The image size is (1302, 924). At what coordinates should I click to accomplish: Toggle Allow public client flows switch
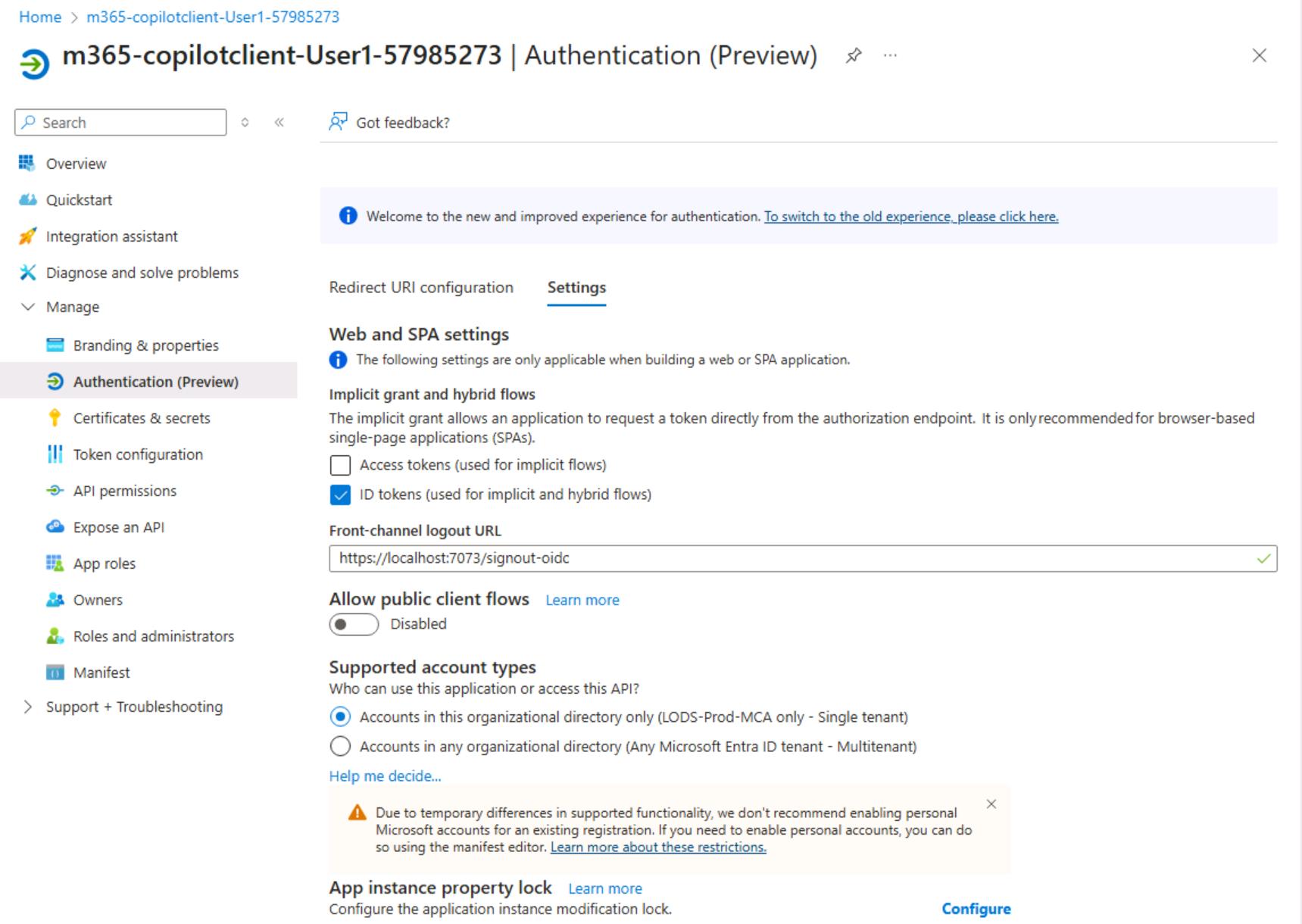[354, 624]
